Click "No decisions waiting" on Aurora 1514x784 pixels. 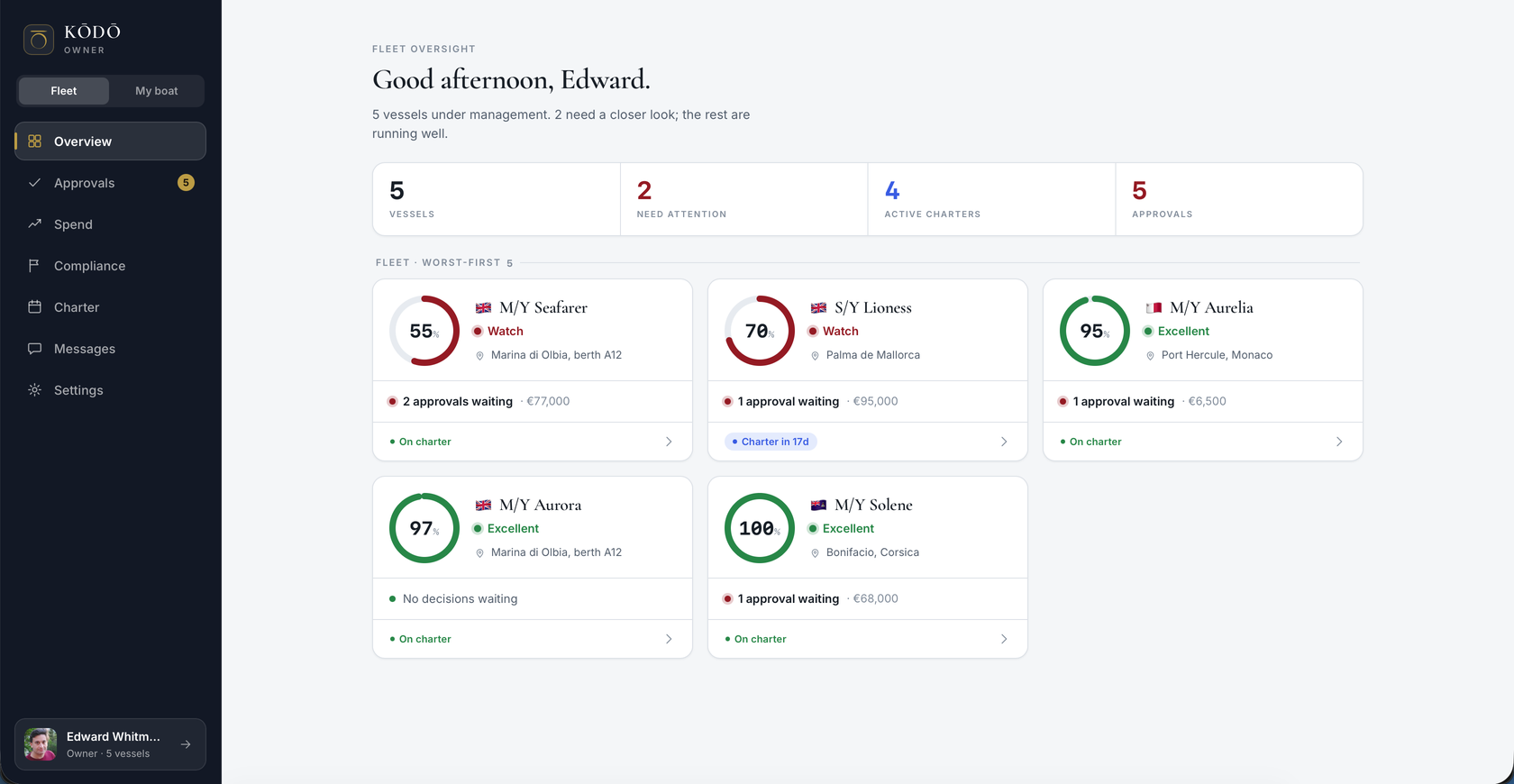pyautogui.click(x=460, y=599)
